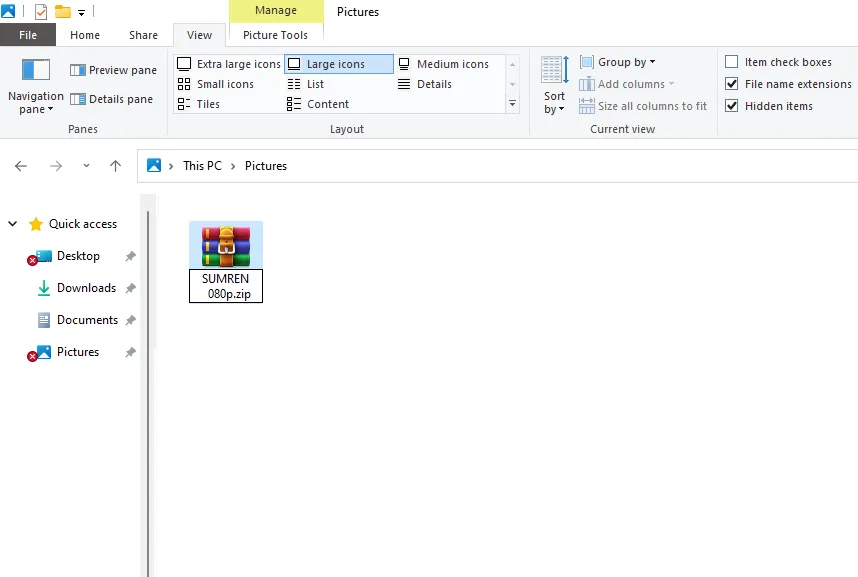Click the Pictures window icon in title bar

[8, 10]
